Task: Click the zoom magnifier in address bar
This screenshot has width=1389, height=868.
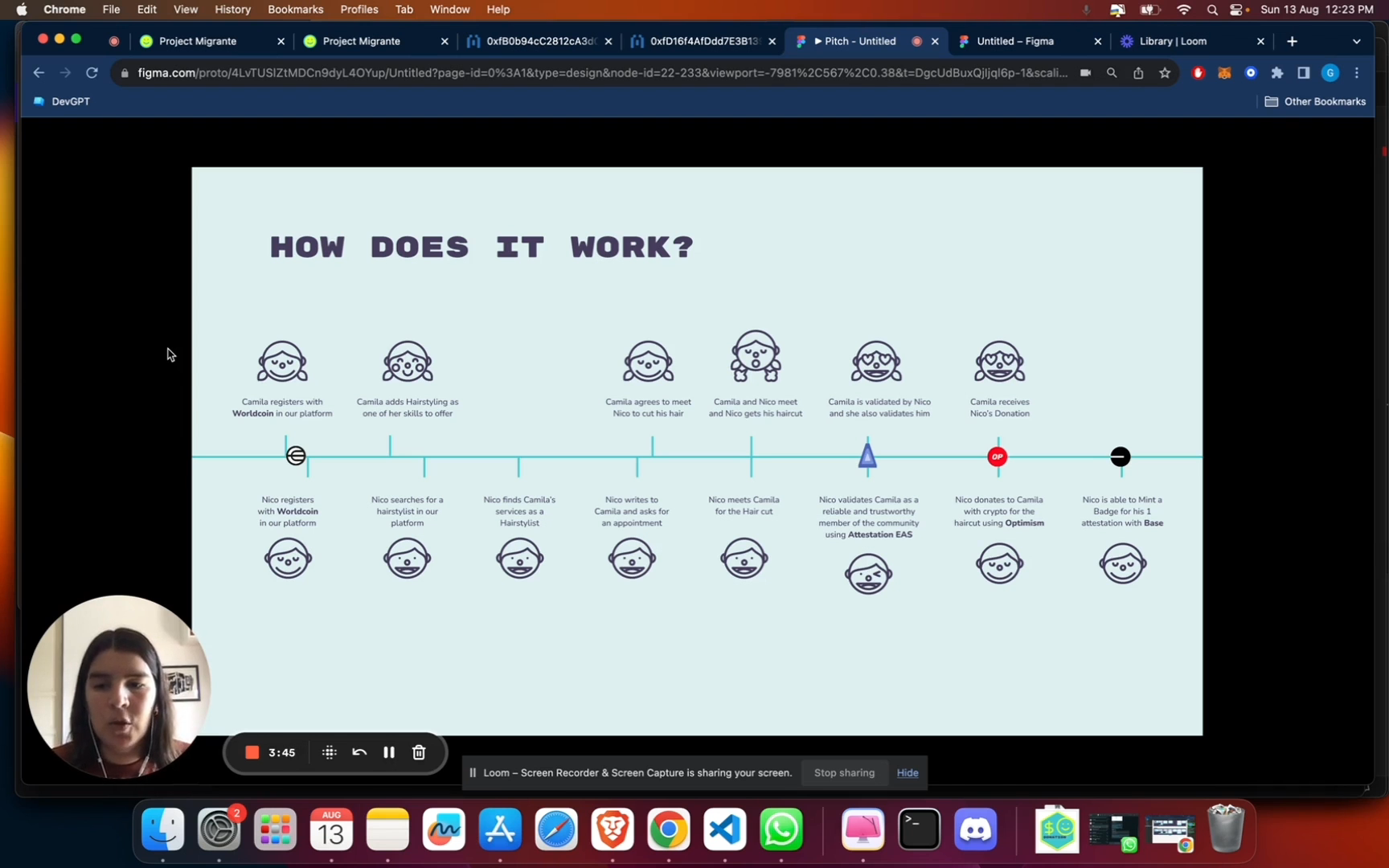Action: click(x=1112, y=72)
